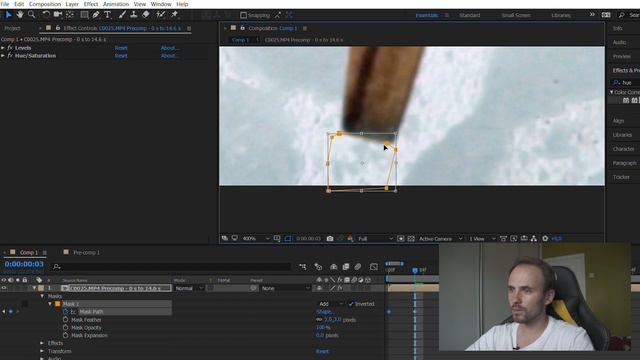Screen dimensions: 640x360
Task: Expand the timeline Effects group
Action: coord(42,343)
